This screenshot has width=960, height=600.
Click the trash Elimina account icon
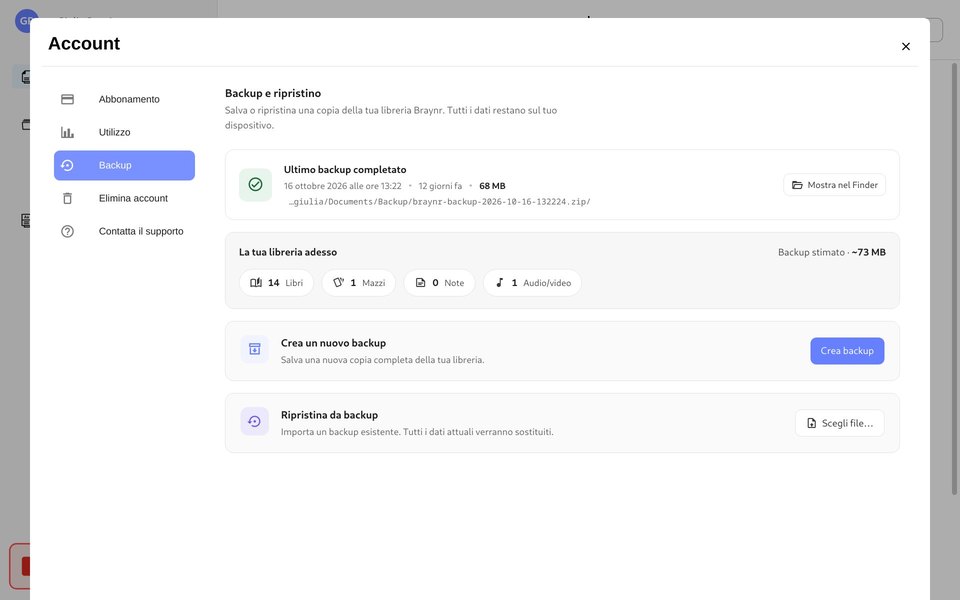tap(67, 198)
